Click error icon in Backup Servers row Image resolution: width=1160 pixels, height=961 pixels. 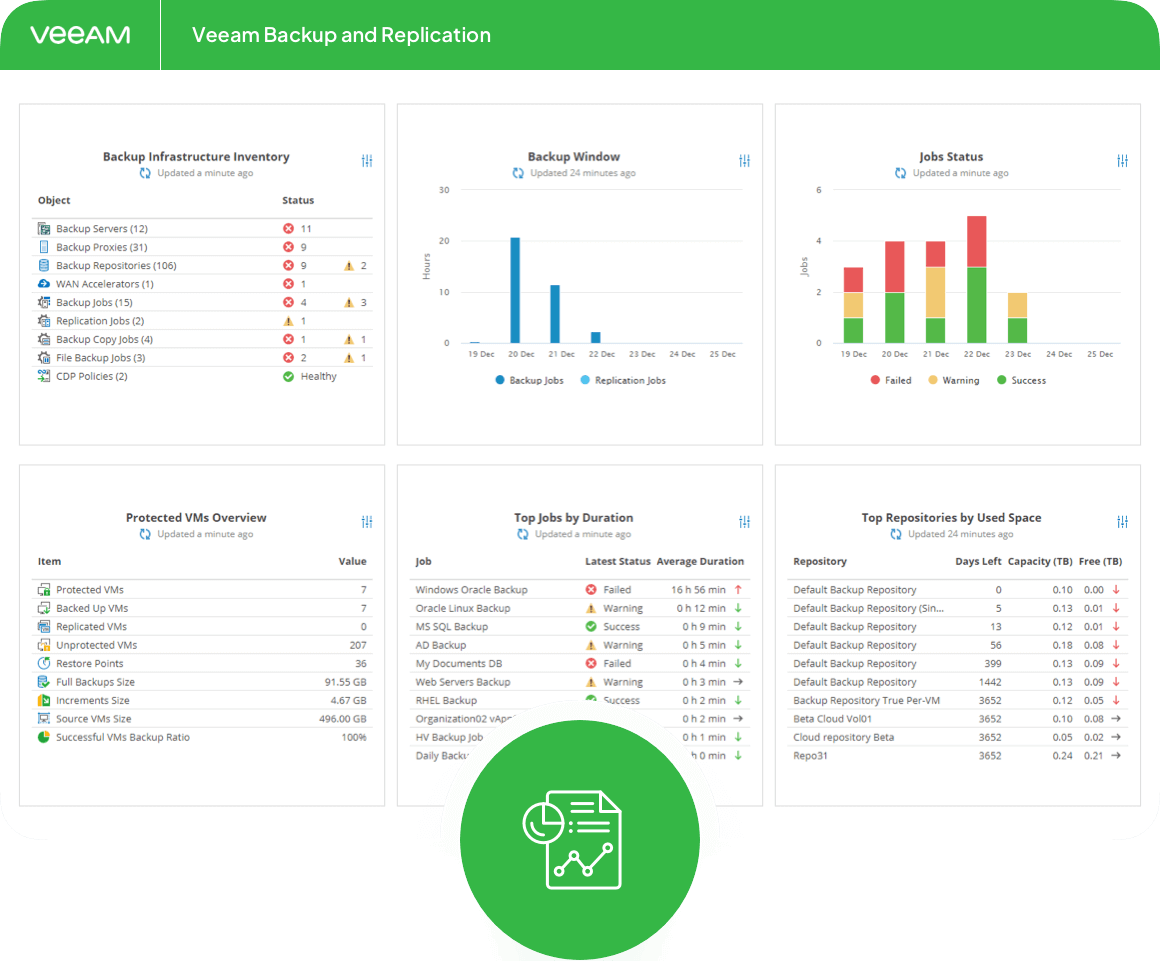289,229
